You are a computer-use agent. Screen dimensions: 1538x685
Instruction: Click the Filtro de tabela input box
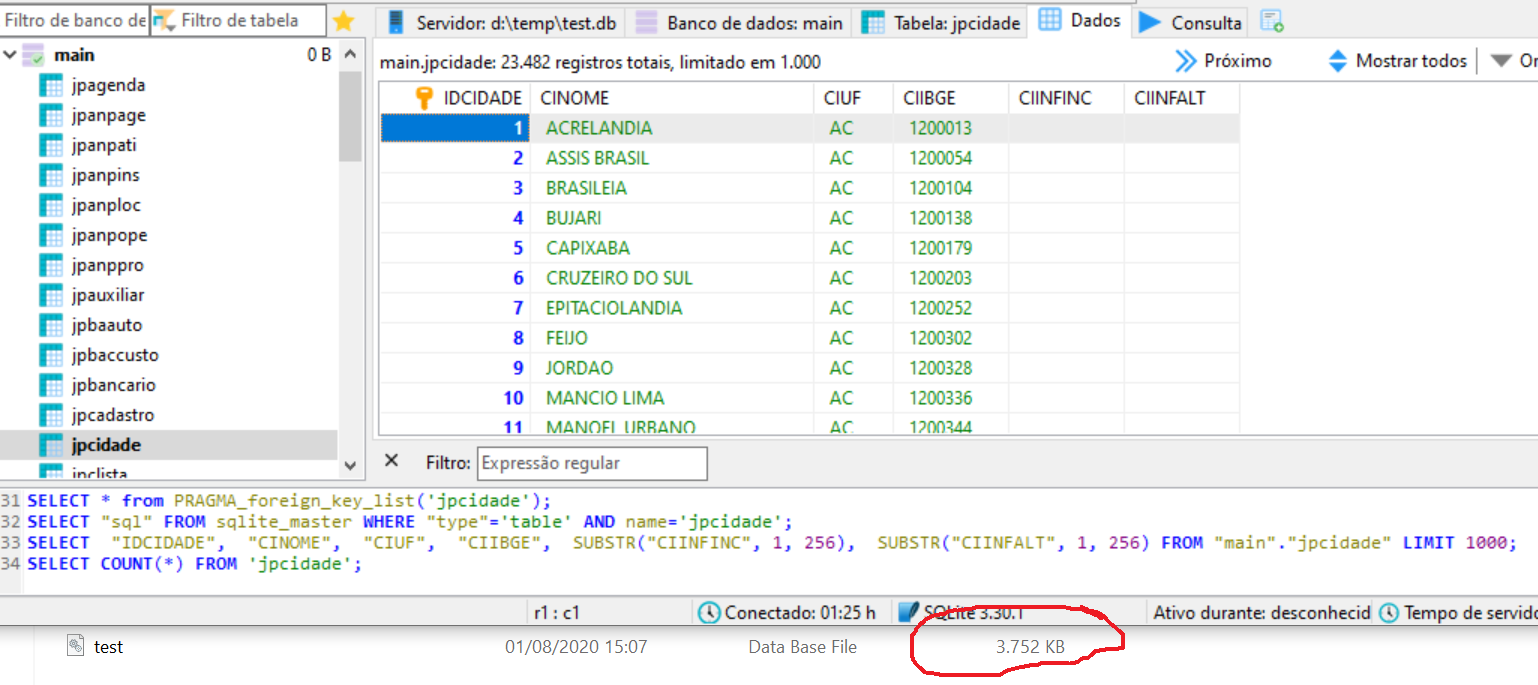click(x=250, y=20)
